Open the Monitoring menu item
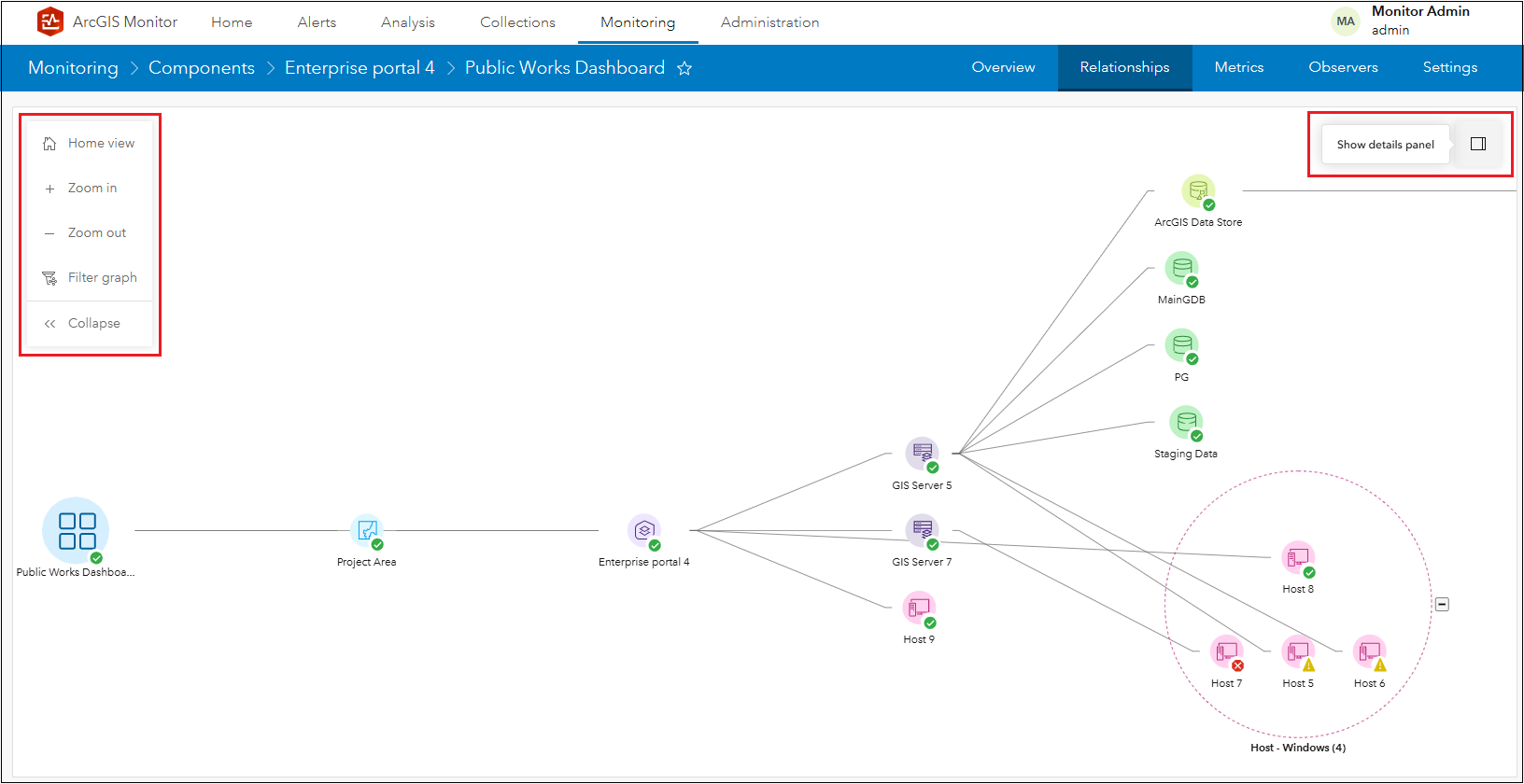 pyautogui.click(x=638, y=22)
